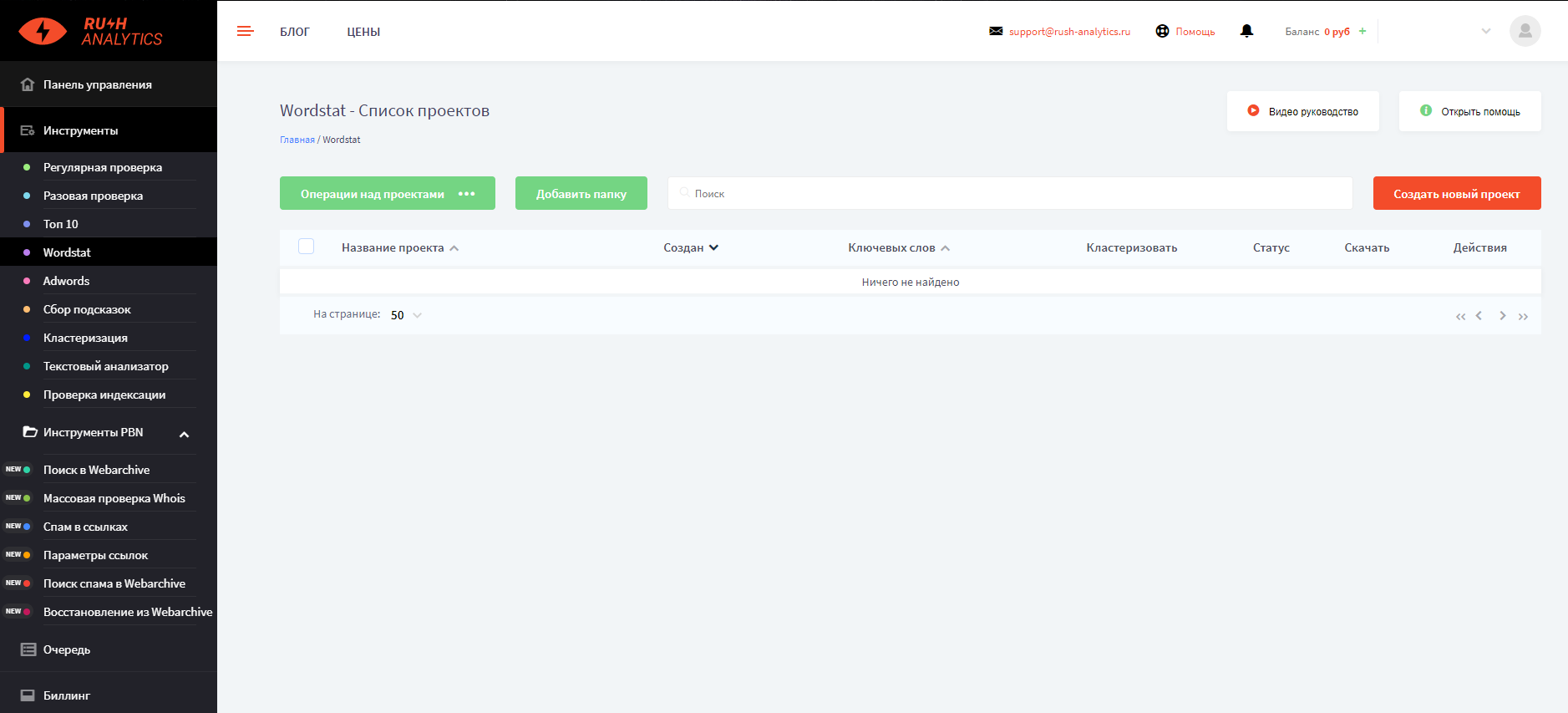Toggle the hamburger sidebar menu icon

pyautogui.click(x=245, y=32)
